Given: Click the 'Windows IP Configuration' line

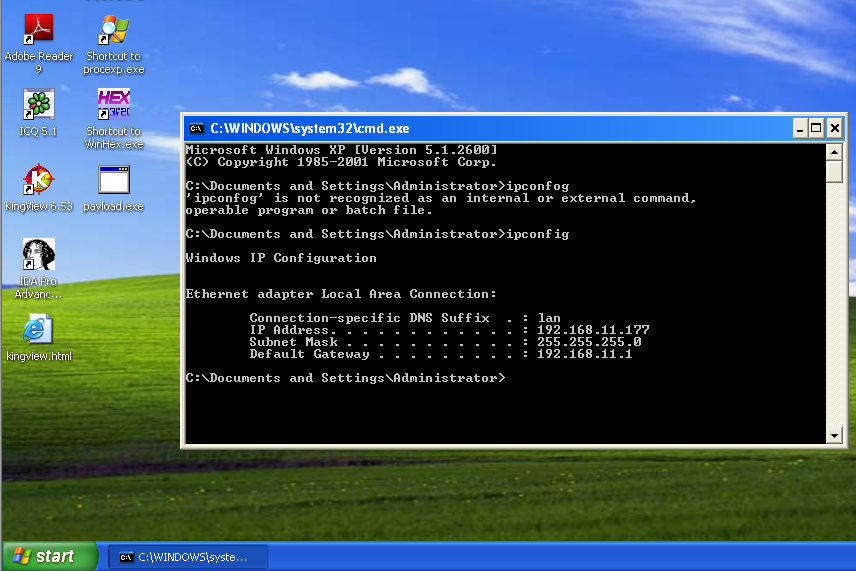Looking at the screenshot, I should (281, 258).
